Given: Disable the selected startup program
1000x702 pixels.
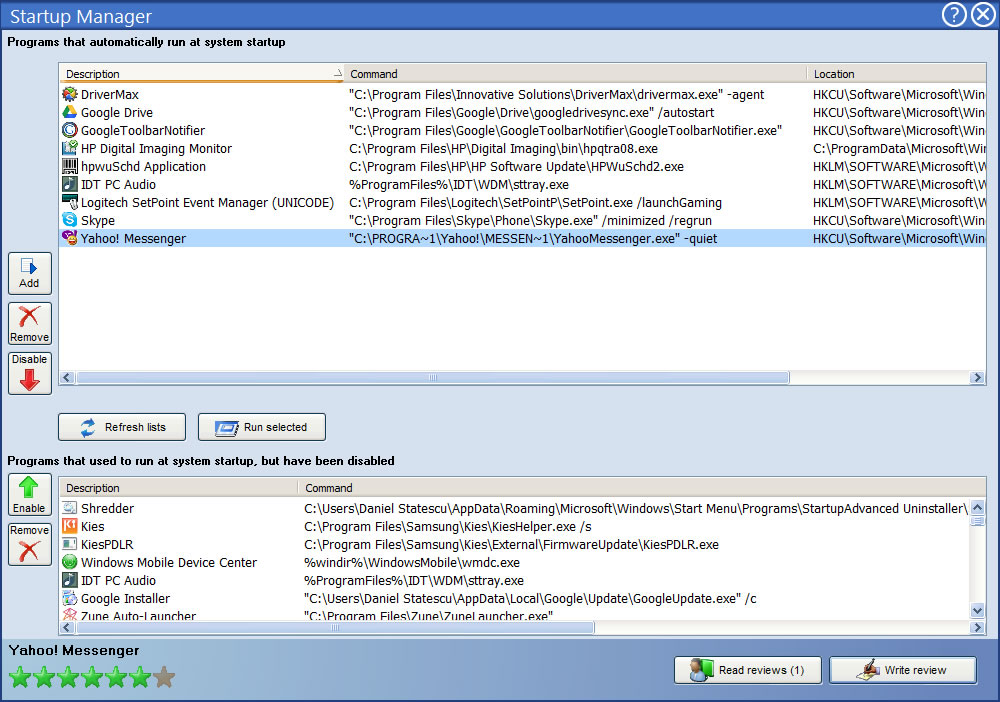Looking at the screenshot, I should (29, 374).
